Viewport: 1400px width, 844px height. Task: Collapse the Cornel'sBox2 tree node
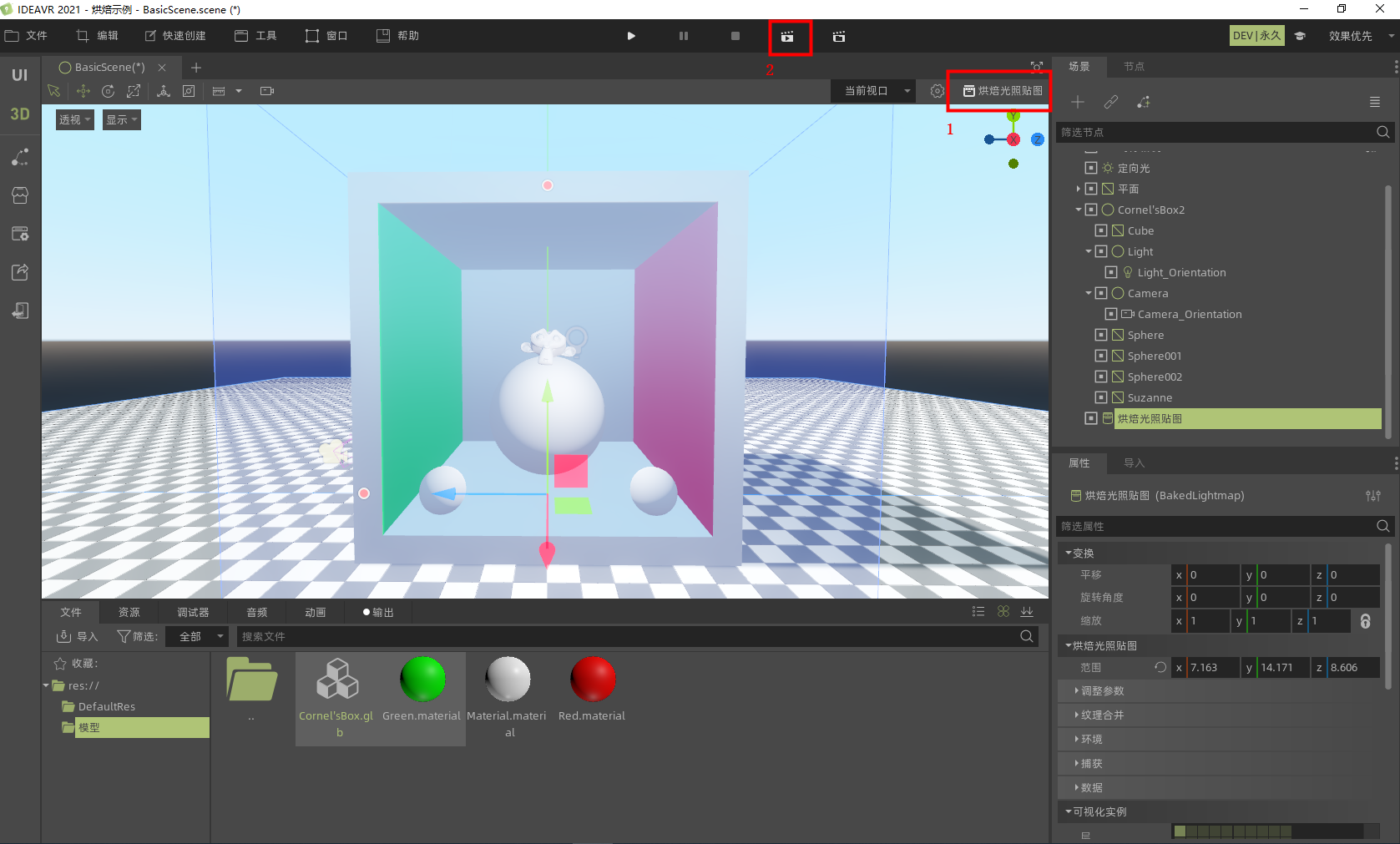pyautogui.click(x=1079, y=210)
